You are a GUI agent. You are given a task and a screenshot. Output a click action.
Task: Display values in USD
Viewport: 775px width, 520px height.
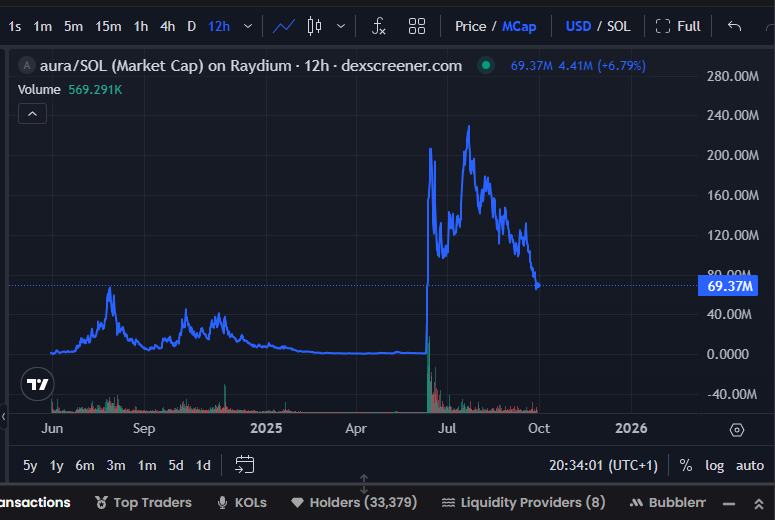coord(578,26)
